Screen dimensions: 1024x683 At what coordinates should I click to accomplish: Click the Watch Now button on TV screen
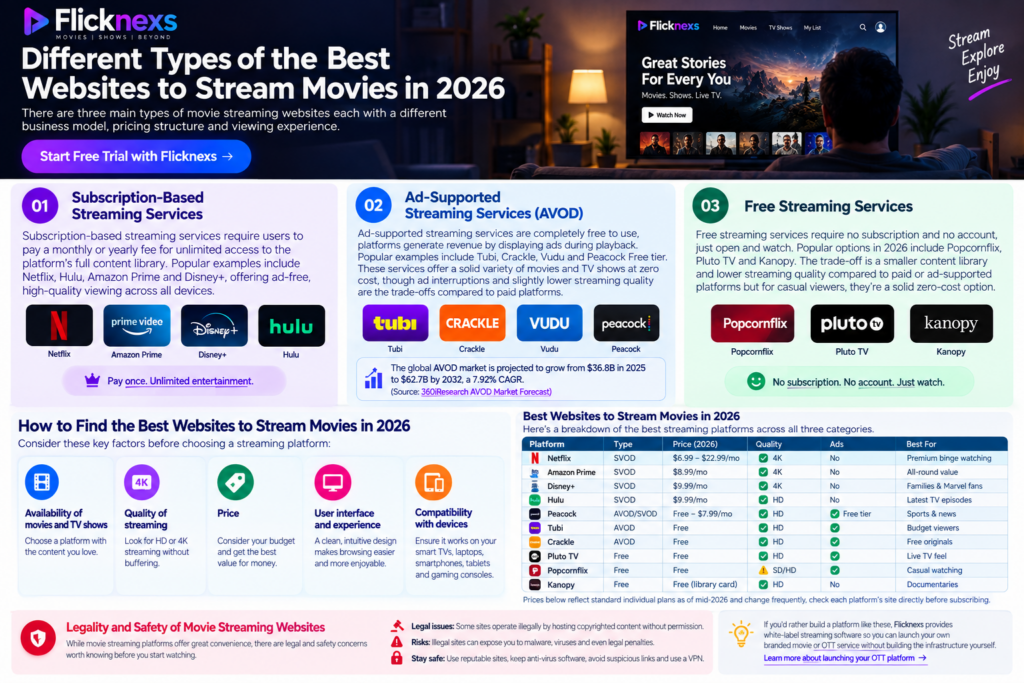tap(667, 115)
